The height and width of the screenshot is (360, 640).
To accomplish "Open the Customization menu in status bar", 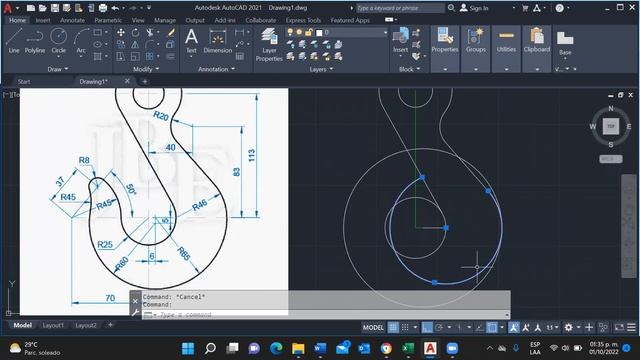I will pos(631,327).
